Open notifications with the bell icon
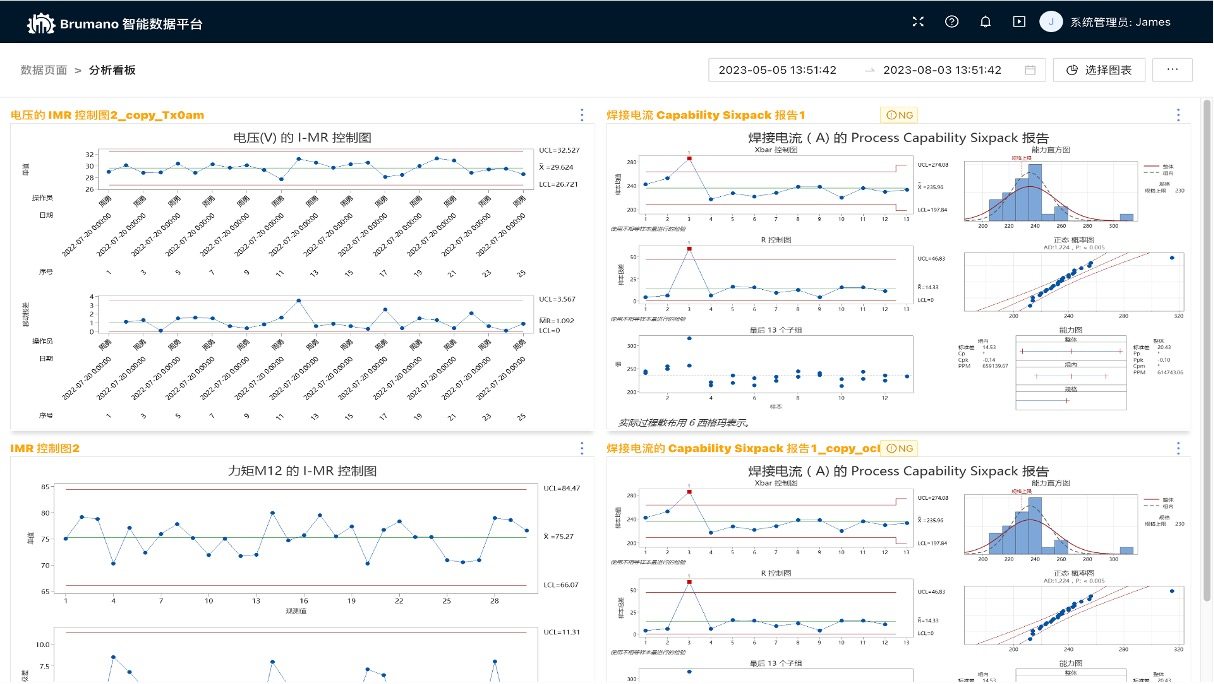 pos(985,21)
